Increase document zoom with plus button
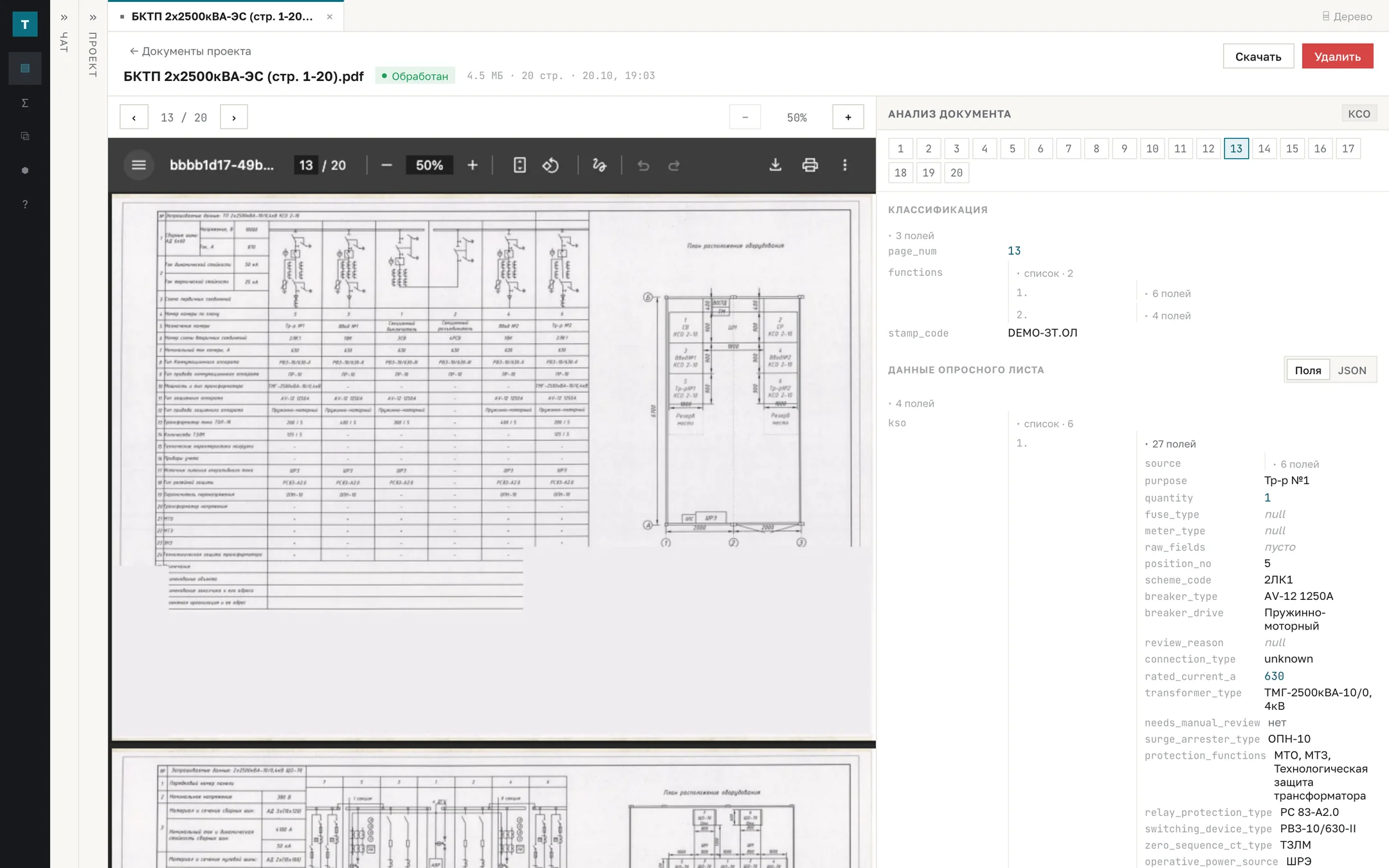The image size is (1389, 868). pos(848,117)
